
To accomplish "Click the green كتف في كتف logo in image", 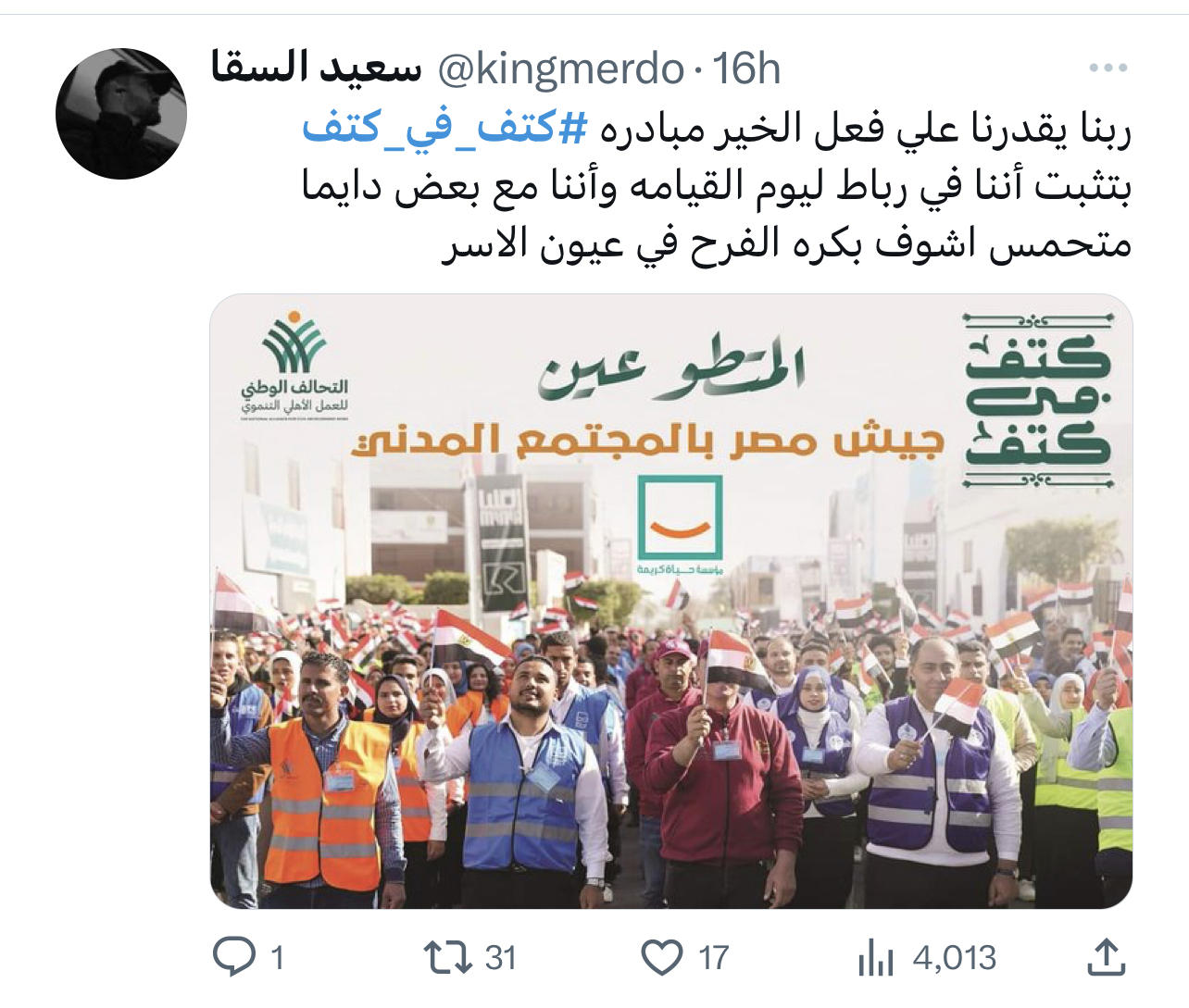I will [x=1038, y=400].
